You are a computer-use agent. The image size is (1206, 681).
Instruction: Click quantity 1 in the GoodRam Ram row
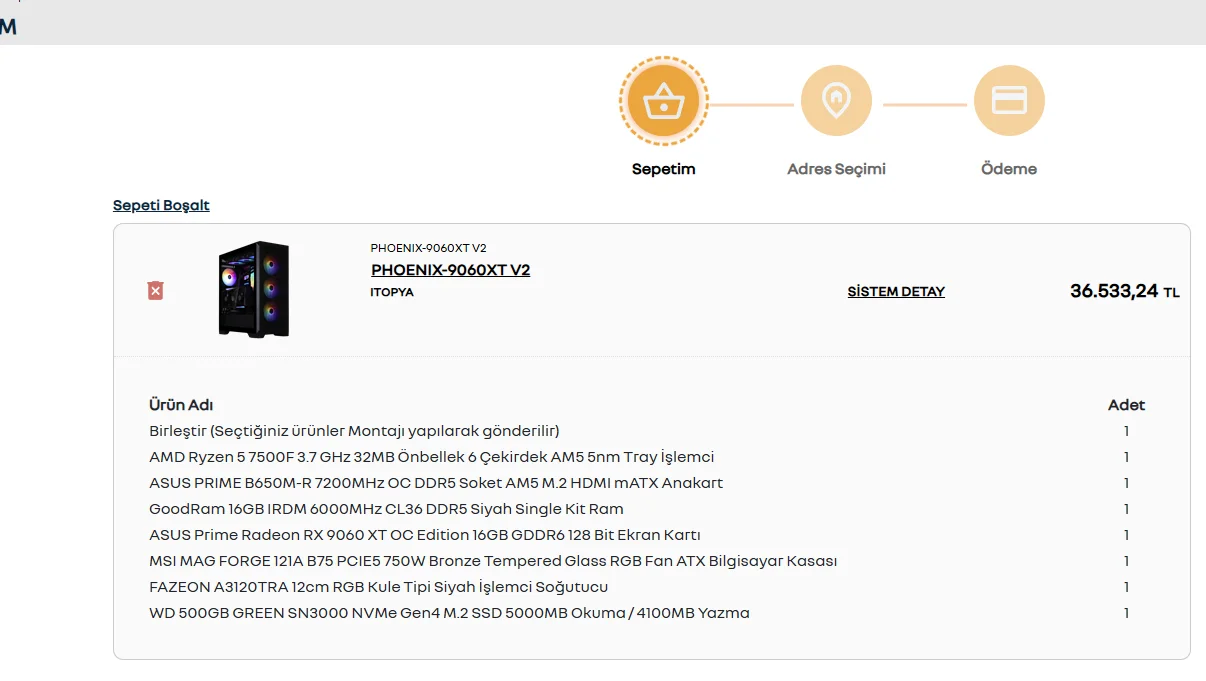tap(1126, 509)
